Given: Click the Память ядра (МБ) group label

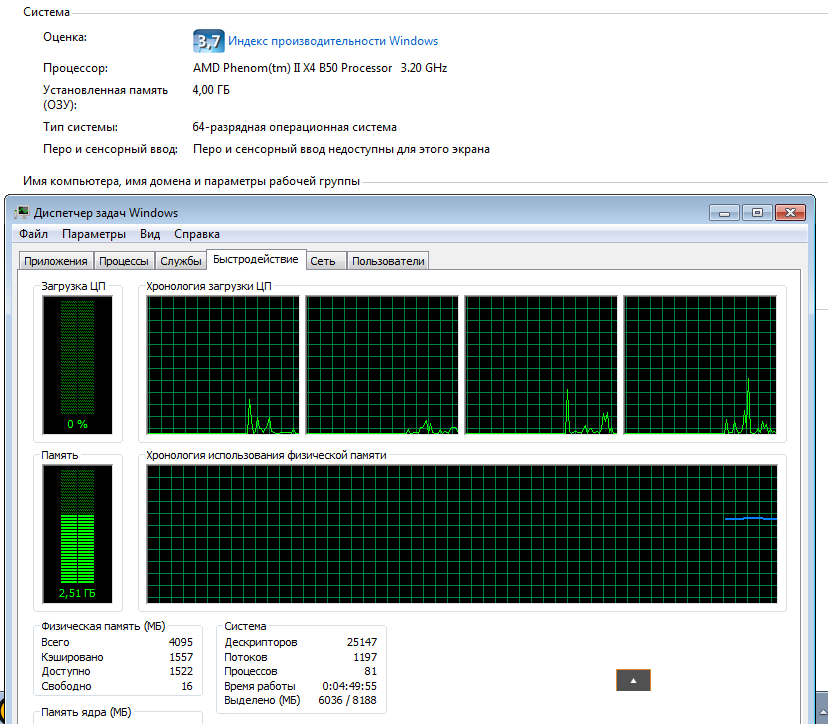Looking at the screenshot, I should pyautogui.click(x=86, y=712).
